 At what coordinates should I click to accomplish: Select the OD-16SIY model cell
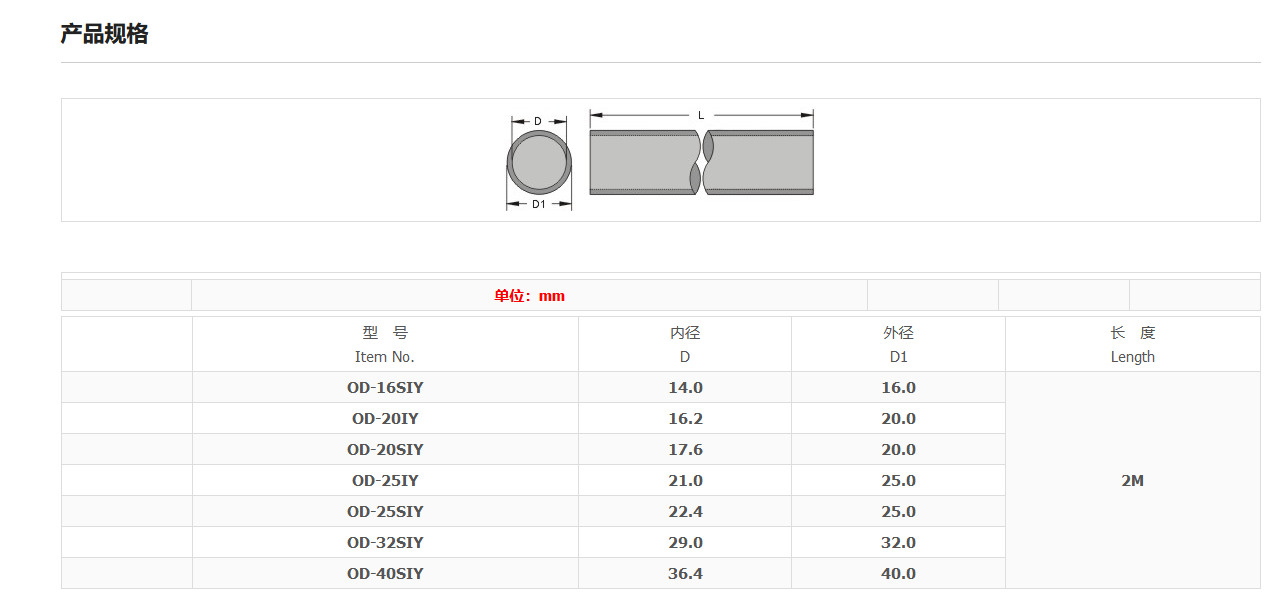pos(385,388)
